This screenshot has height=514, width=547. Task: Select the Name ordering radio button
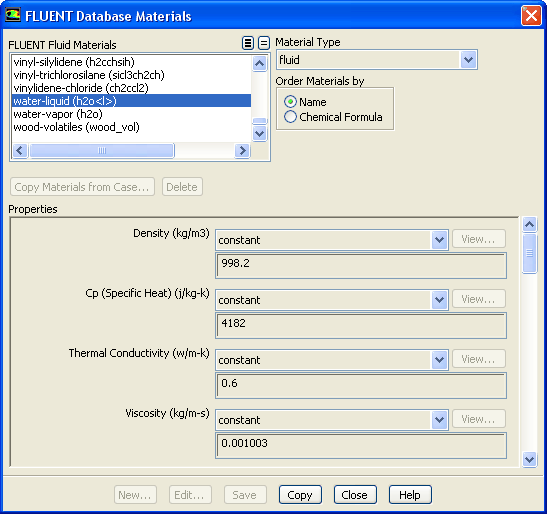click(x=290, y=102)
